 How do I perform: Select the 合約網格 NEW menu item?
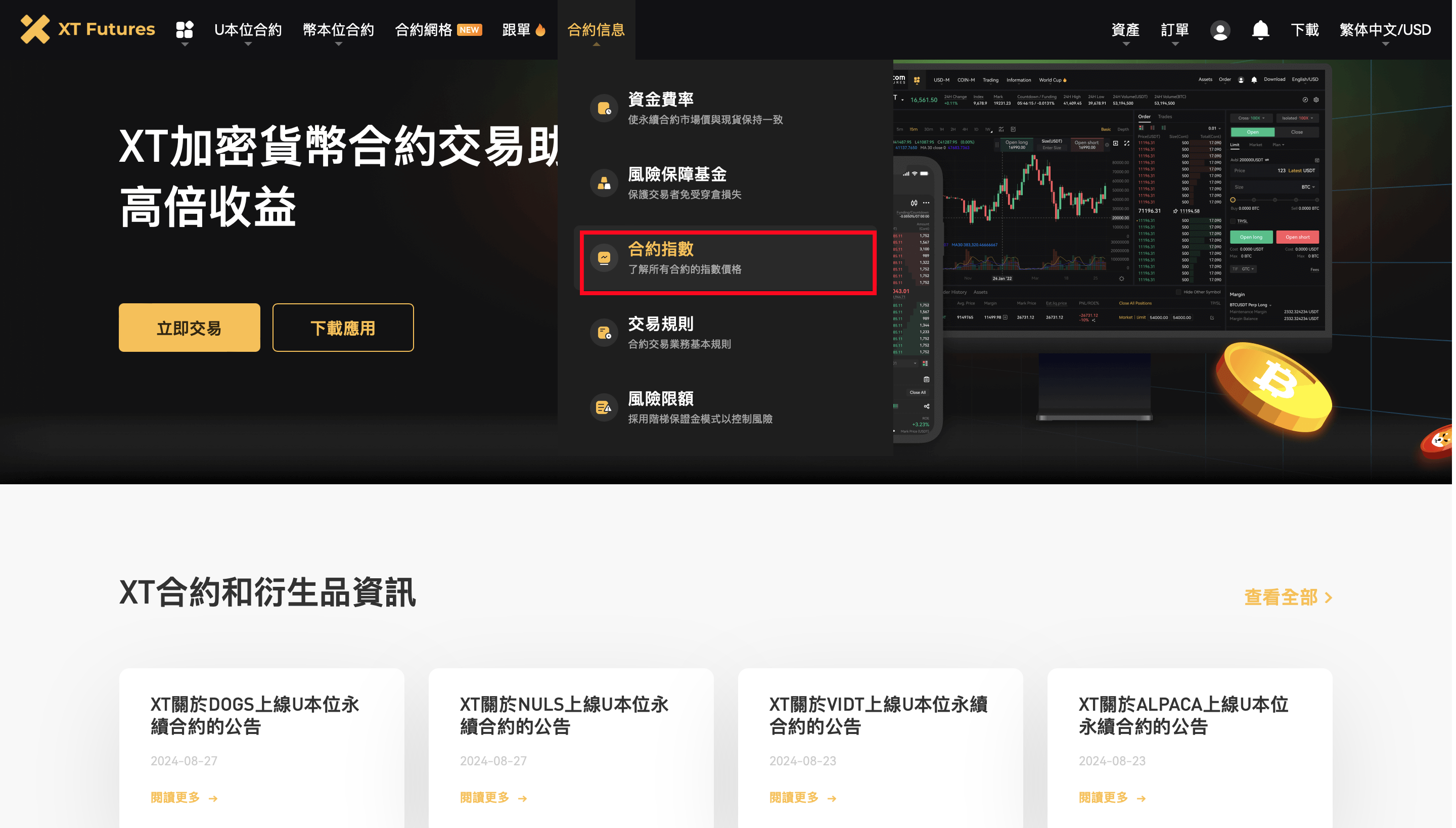tap(438, 30)
